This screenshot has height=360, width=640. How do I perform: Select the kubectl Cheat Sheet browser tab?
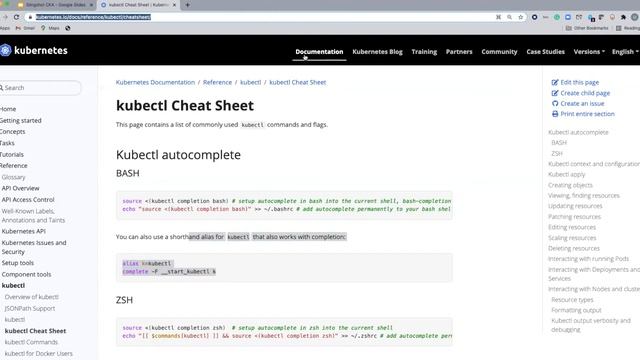[138, 5]
